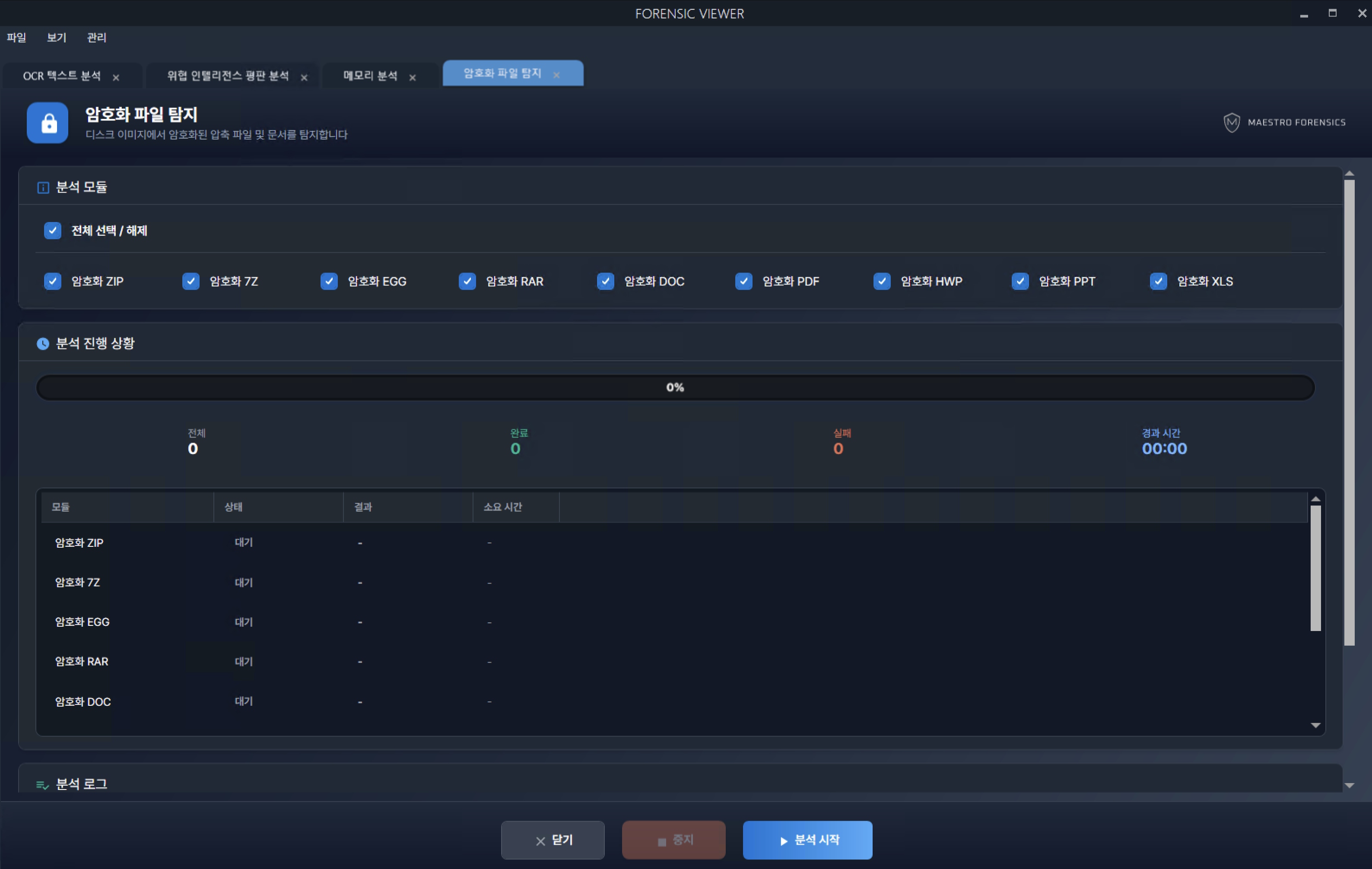Uncheck the 암호화 HWP module checkbox

882,281
